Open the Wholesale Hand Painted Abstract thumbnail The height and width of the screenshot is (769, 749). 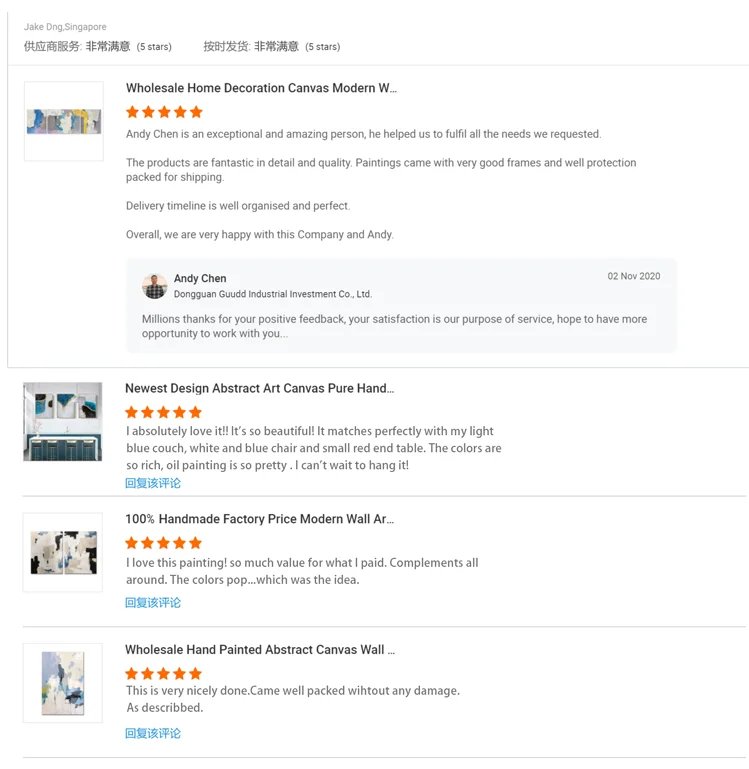pyautogui.click(x=63, y=683)
